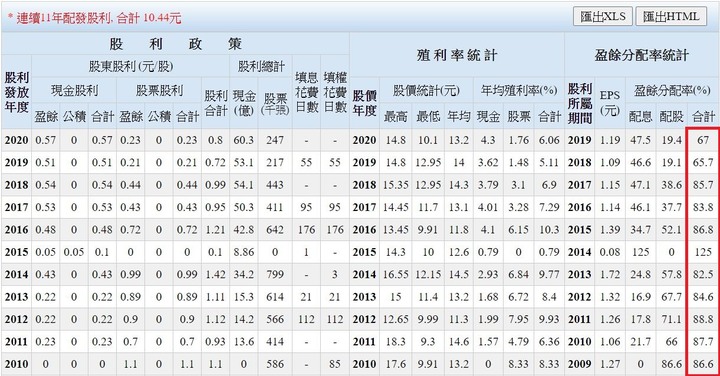The image size is (720, 376).
Task: Select 2017 in the 股價年度 column
Action: [365, 207]
